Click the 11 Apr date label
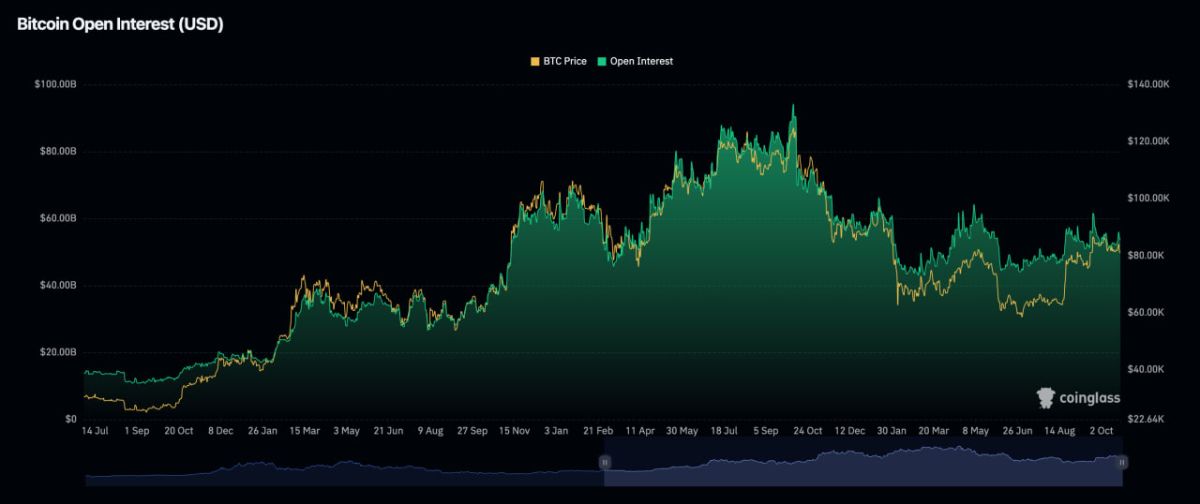Image resolution: width=1200 pixels, height=504 pixels. pyautogui.click(x=639, y=430)
